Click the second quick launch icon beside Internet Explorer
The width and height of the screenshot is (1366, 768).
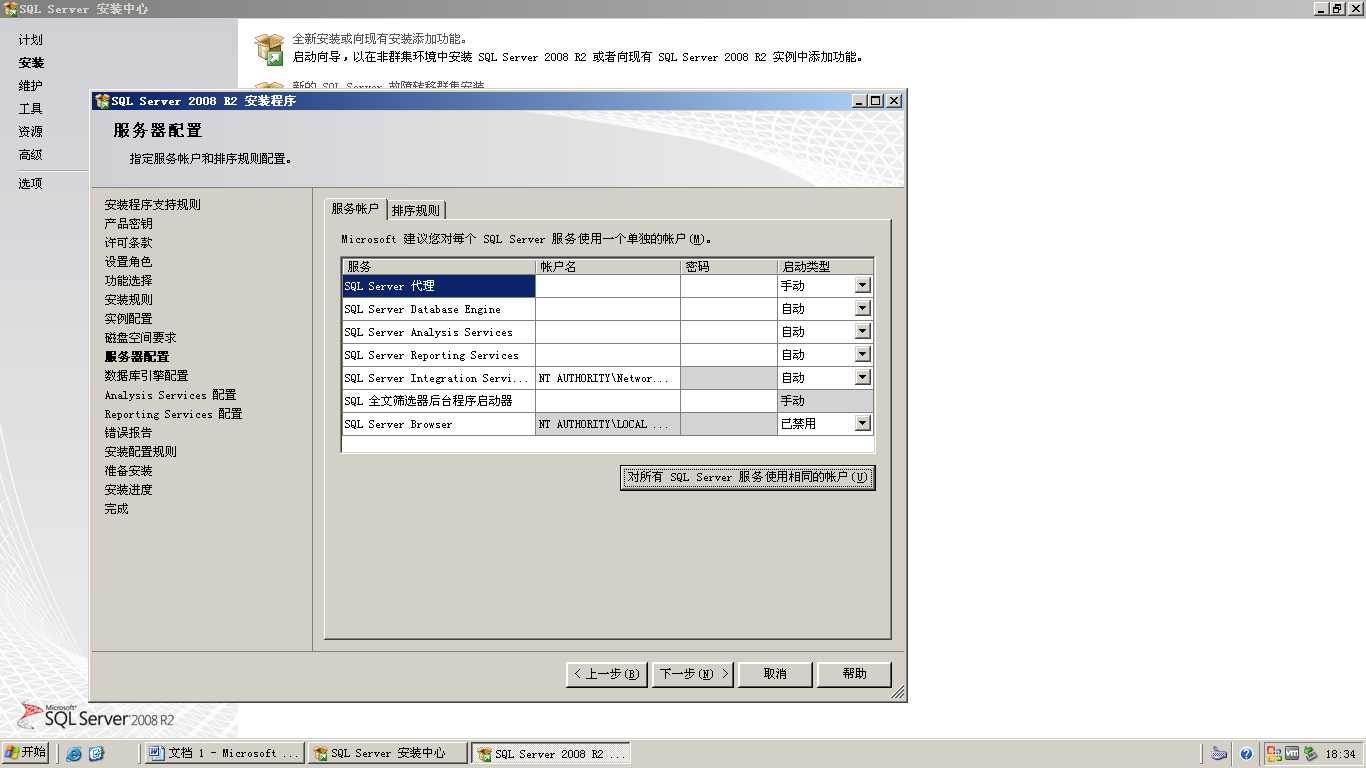pos(97,754)
